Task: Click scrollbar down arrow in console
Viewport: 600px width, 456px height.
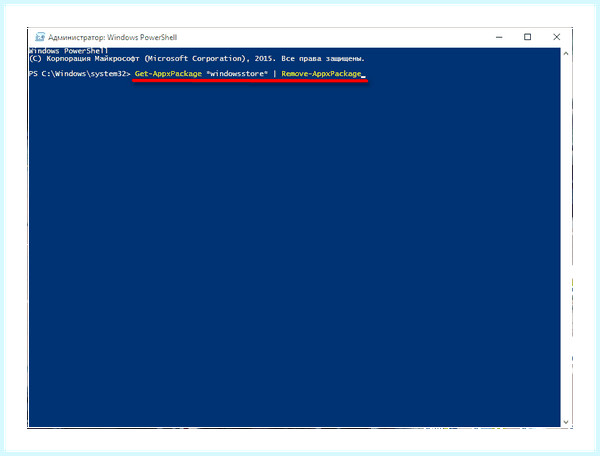Action: pyautogui.click(x=566, y=422)
